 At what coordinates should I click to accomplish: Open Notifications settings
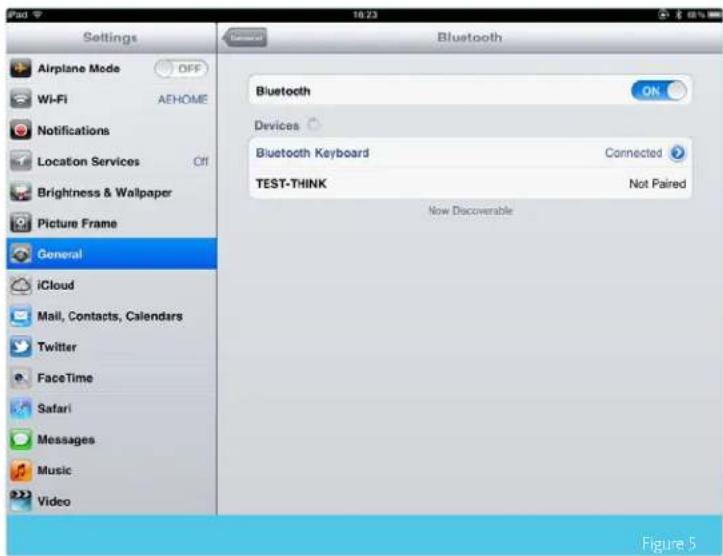click(111, 130)
